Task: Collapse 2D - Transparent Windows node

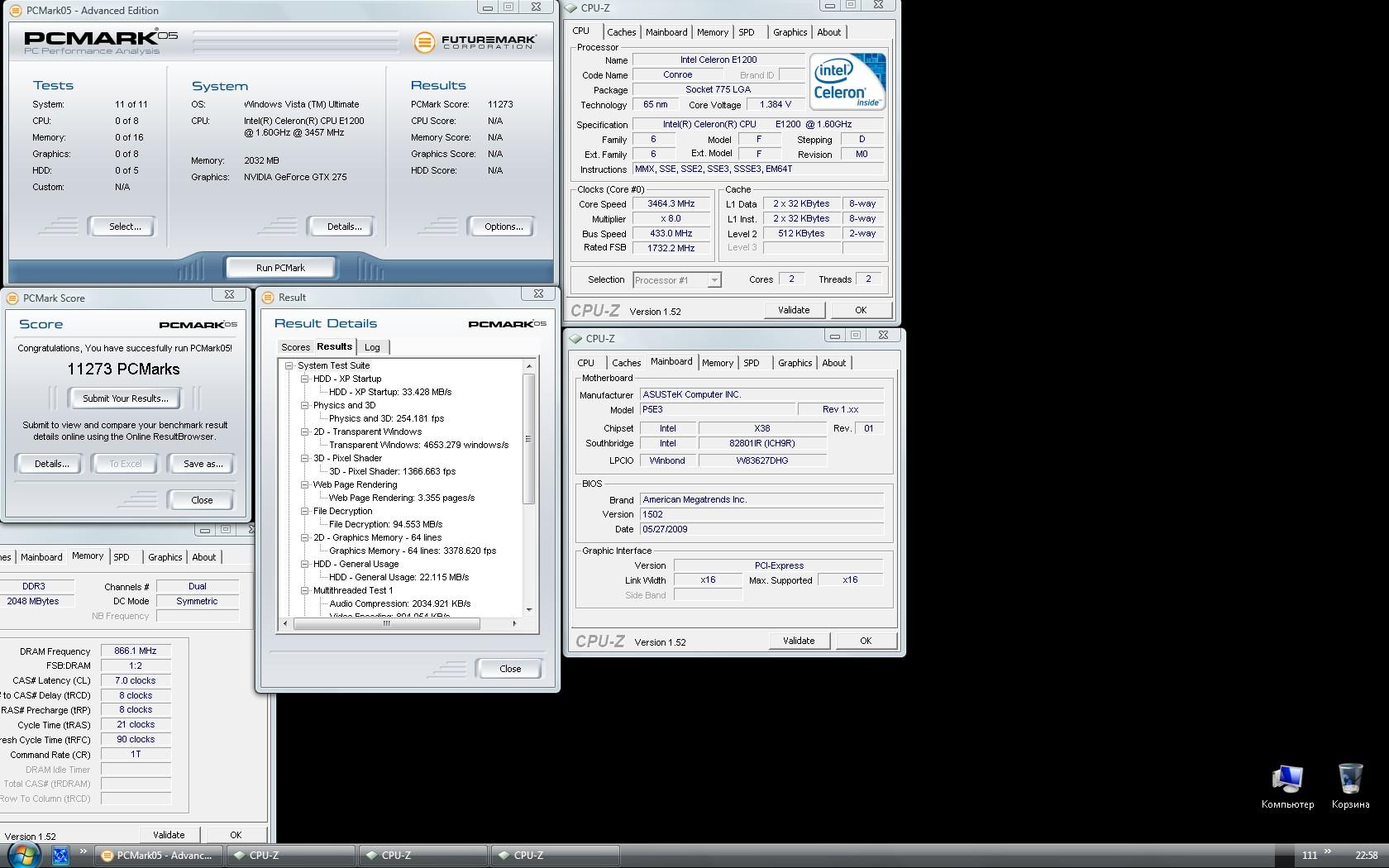Action: click(304, 432)
